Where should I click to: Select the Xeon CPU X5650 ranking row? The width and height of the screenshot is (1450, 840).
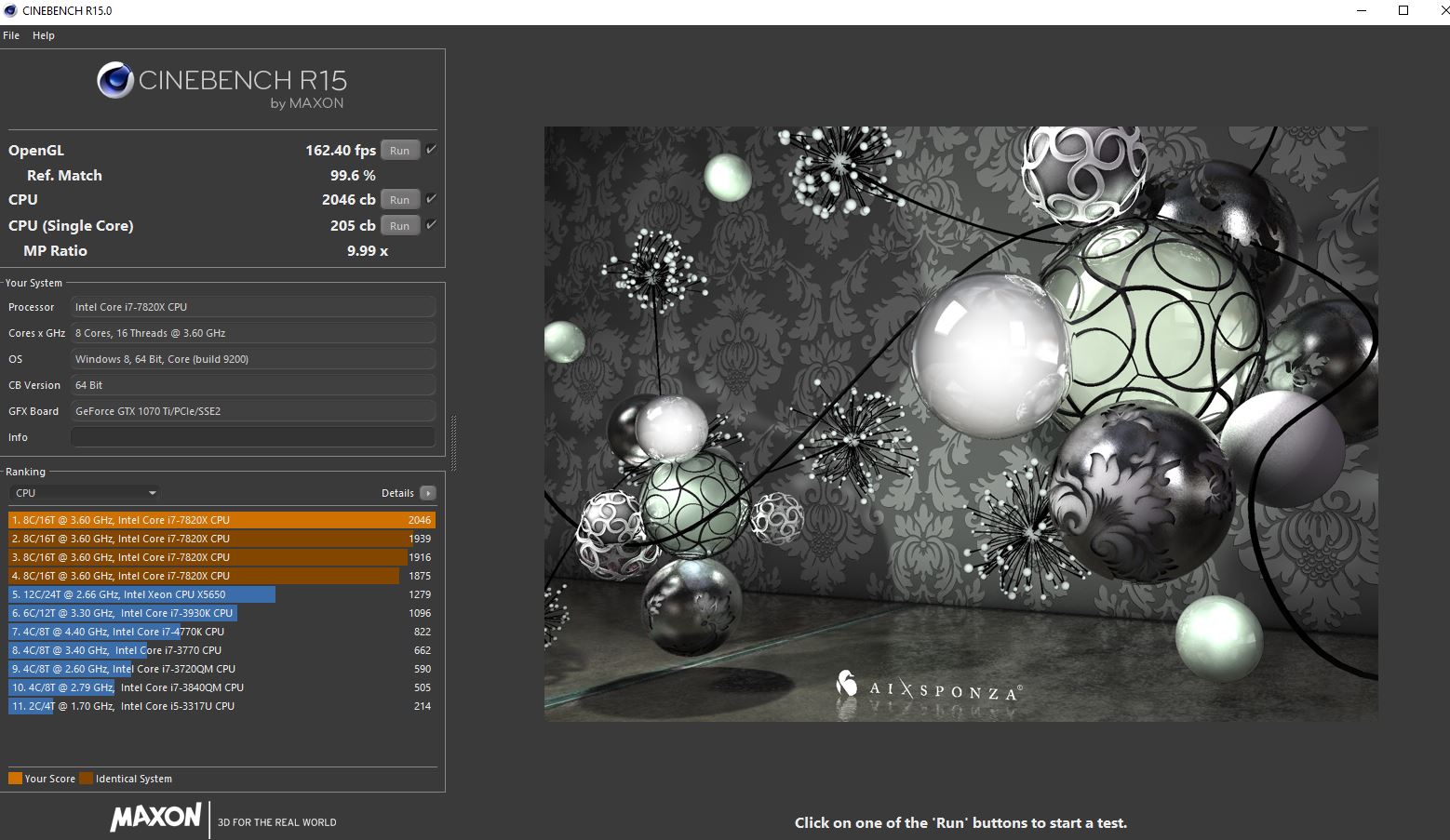(x=222, y=594)
